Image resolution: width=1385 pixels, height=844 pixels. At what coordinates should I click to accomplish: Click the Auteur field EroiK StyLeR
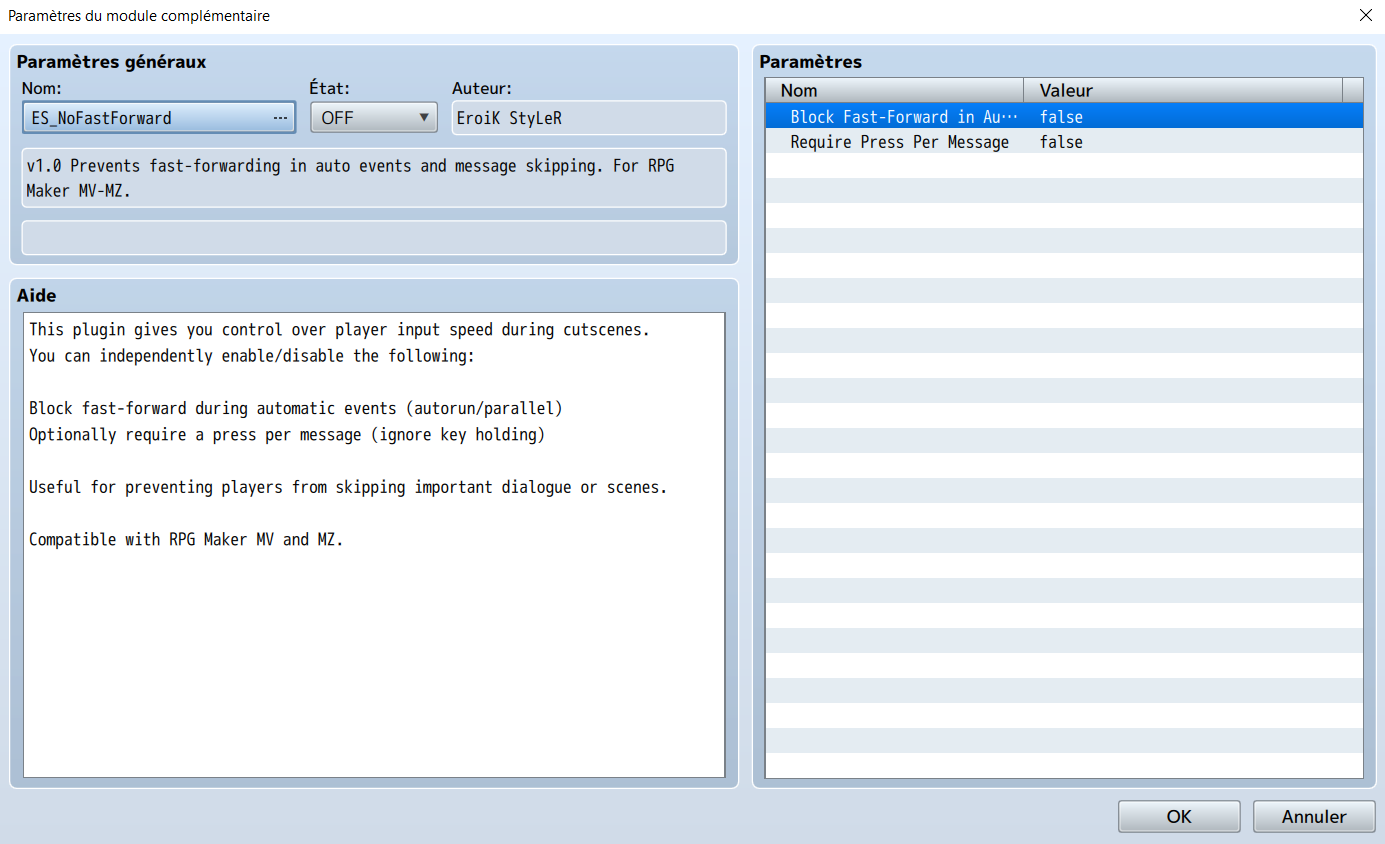click(589, 117)
